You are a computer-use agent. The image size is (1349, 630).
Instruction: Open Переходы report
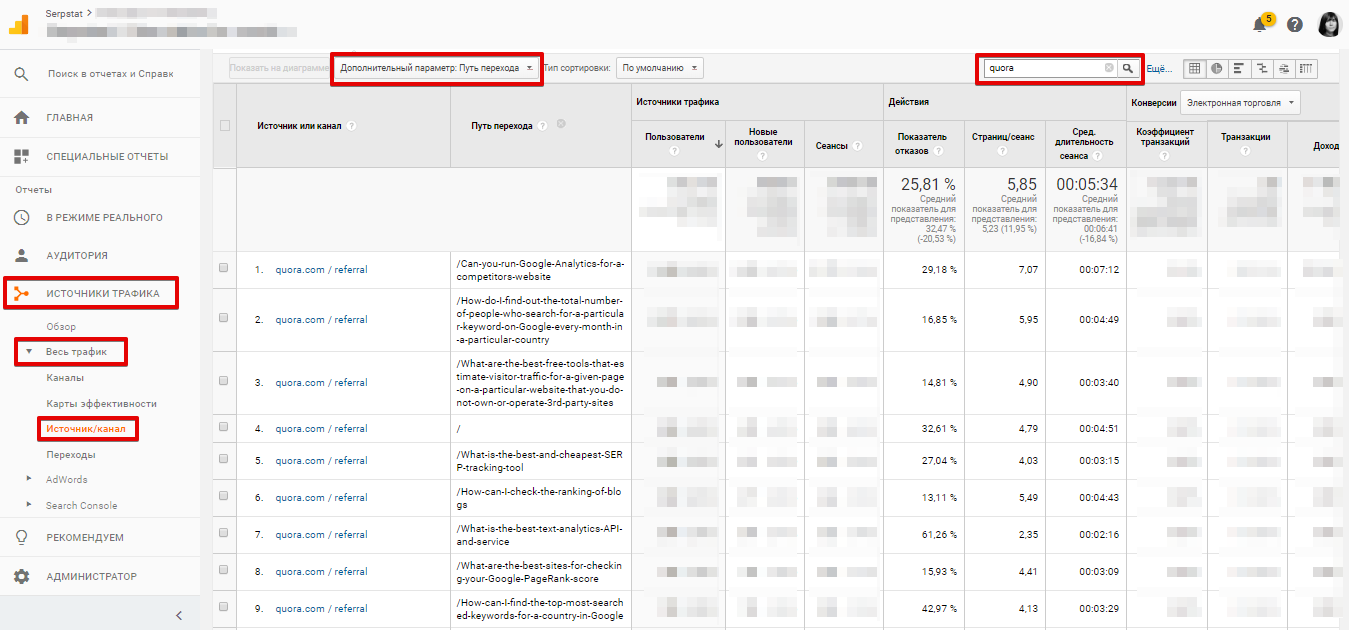click(71, 454)
